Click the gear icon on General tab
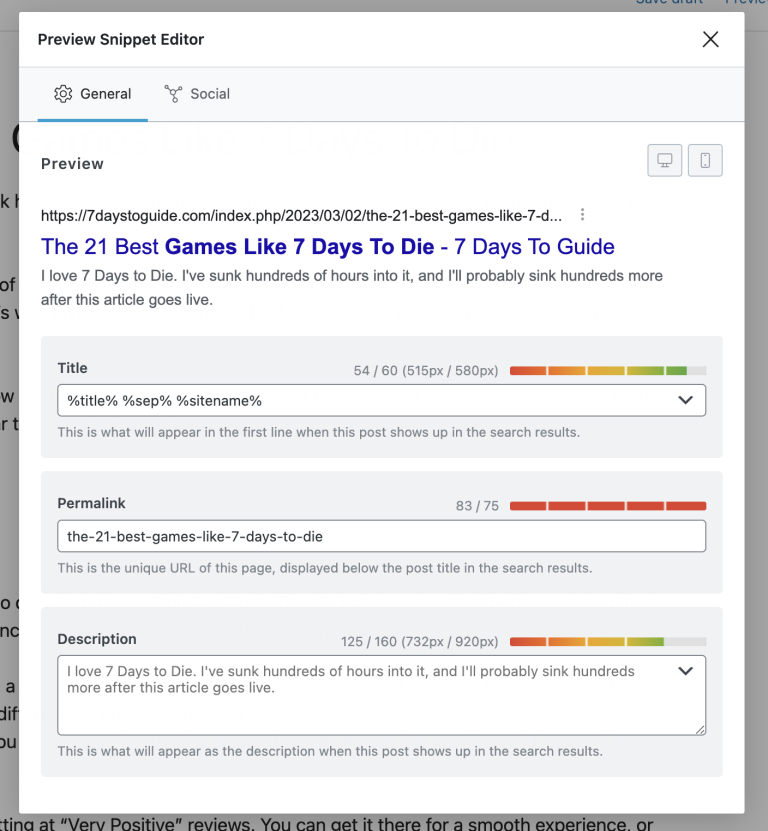 [63, 94]
